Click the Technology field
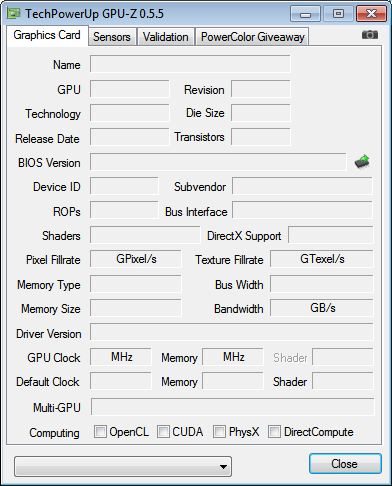Viewport: 392px width, 486px height. (x=130, y=113)
